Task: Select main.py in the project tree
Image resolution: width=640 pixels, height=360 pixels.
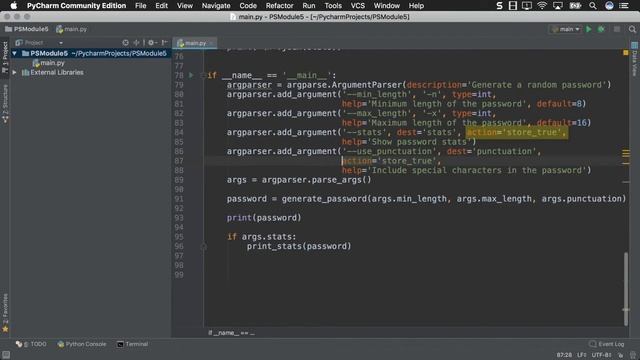Action: tap(49, 63)
